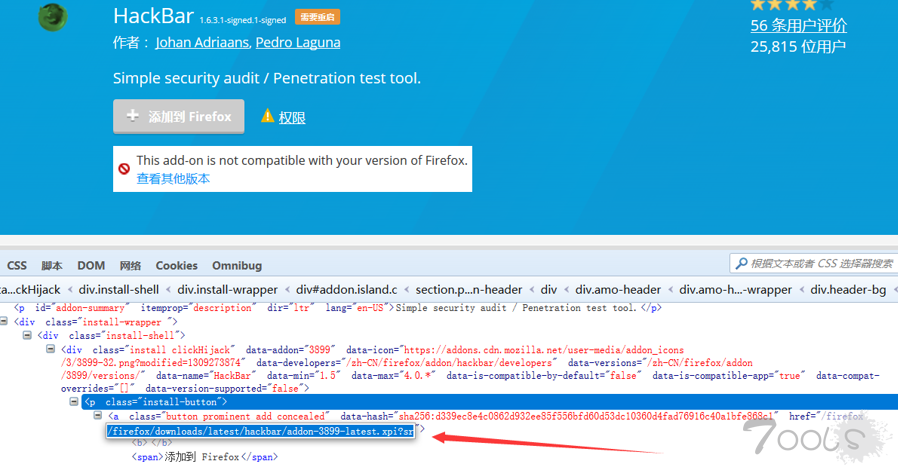The width and height of the screenshot is (898, 470).
Task: Open author Pedro Laguna link
Action: pos(298,42)
